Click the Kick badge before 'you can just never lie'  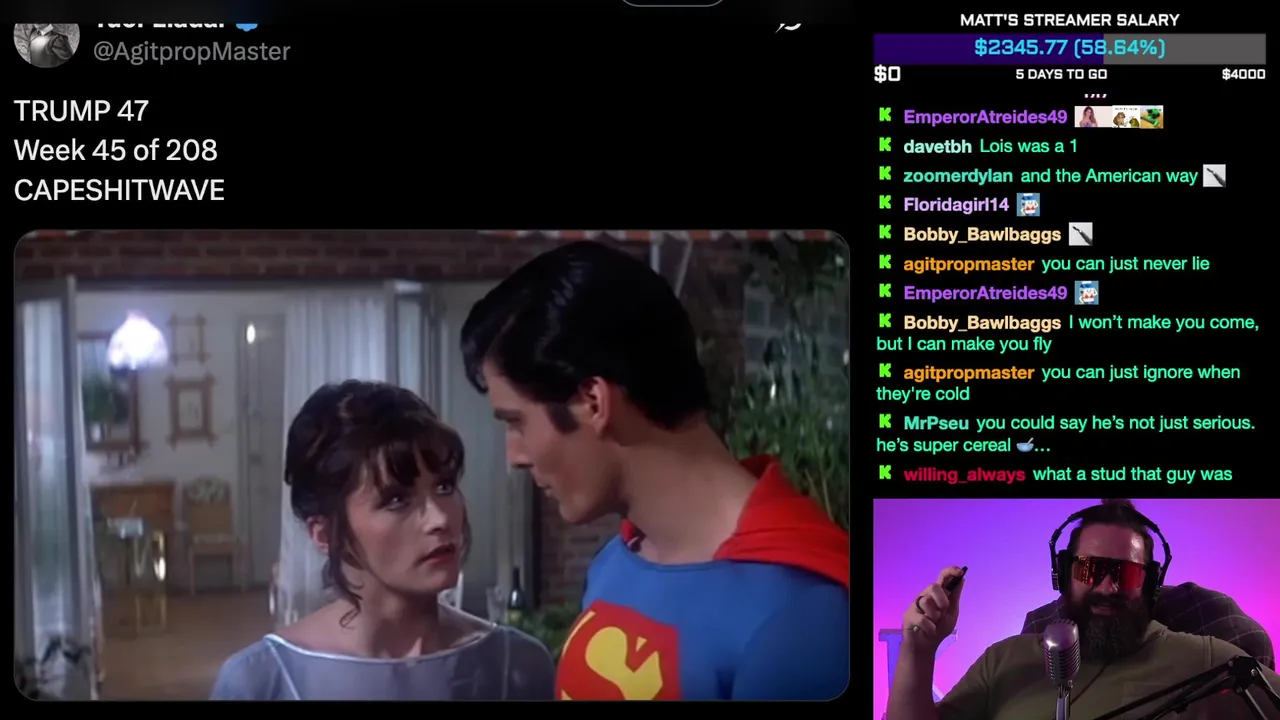click(885, 263)
